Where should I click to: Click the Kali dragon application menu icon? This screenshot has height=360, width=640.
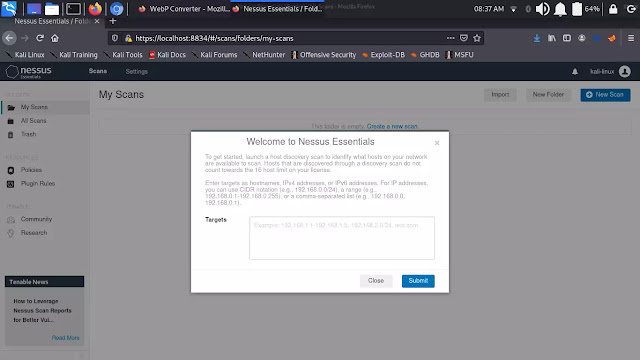(9, 9)
